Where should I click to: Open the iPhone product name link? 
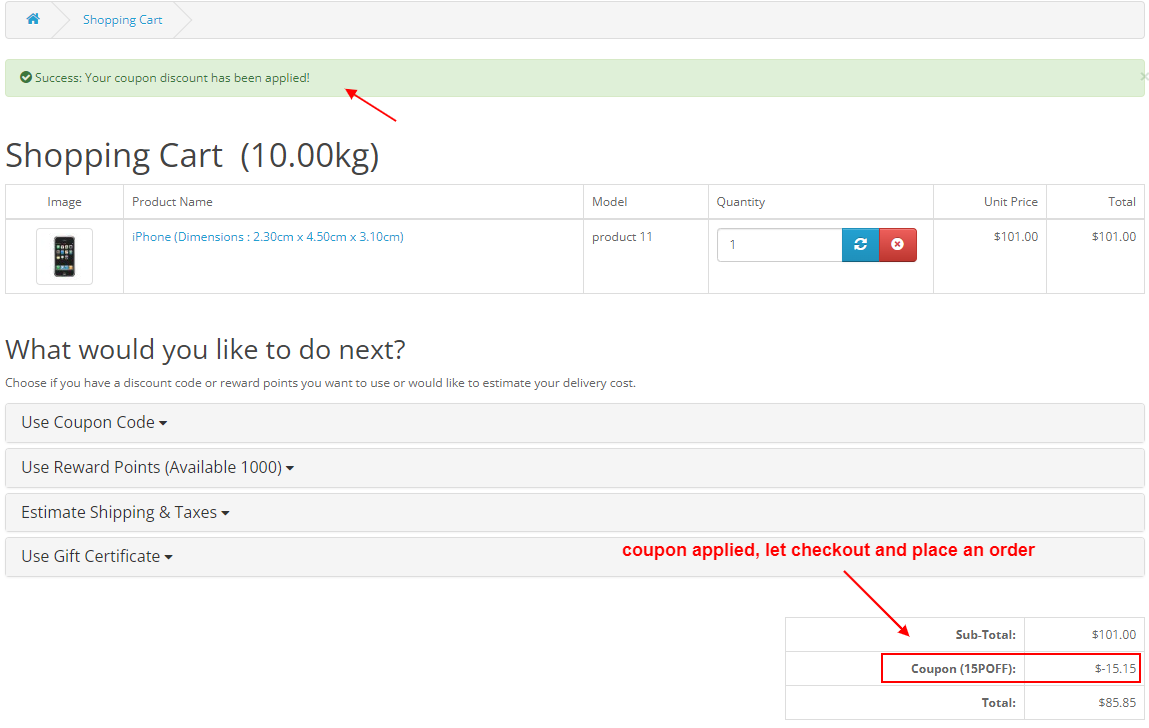[x=267, y=237]
